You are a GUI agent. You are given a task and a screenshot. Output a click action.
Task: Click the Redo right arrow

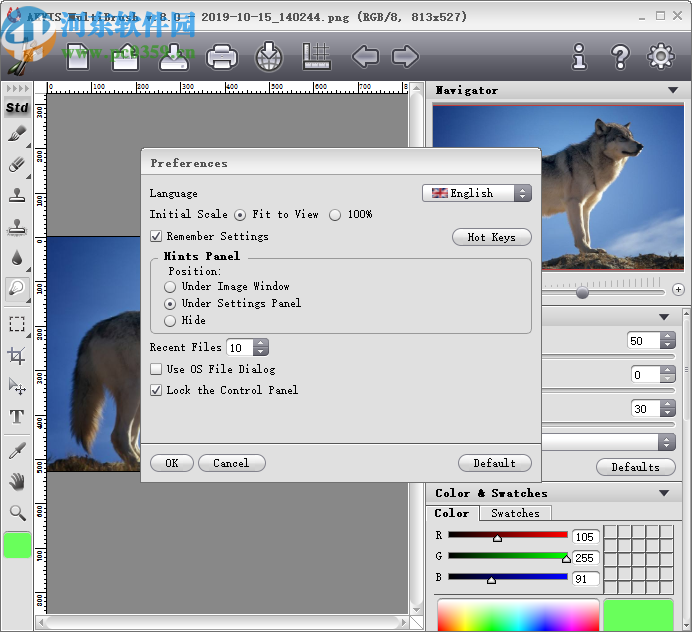point(405,56)
